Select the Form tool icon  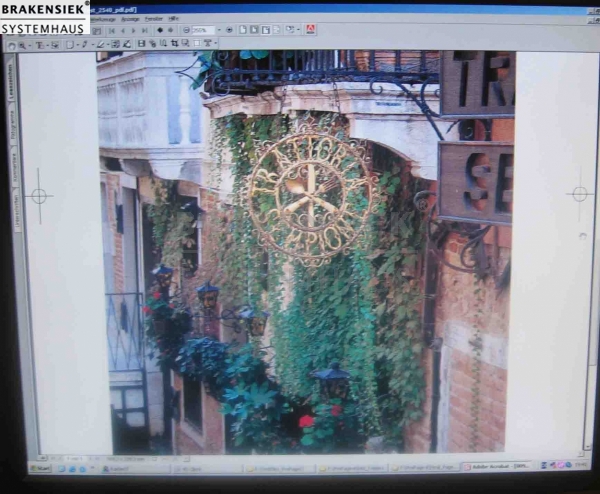point(185,43)
